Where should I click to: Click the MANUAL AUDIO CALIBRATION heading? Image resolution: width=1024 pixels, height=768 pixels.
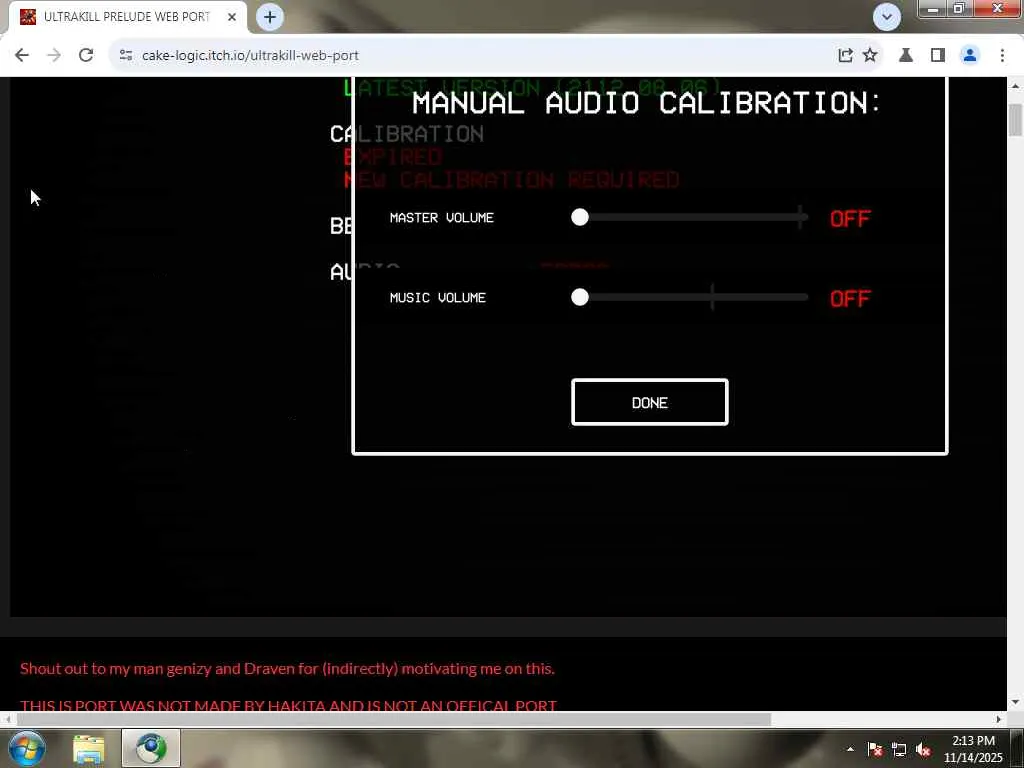click(647, 103)
